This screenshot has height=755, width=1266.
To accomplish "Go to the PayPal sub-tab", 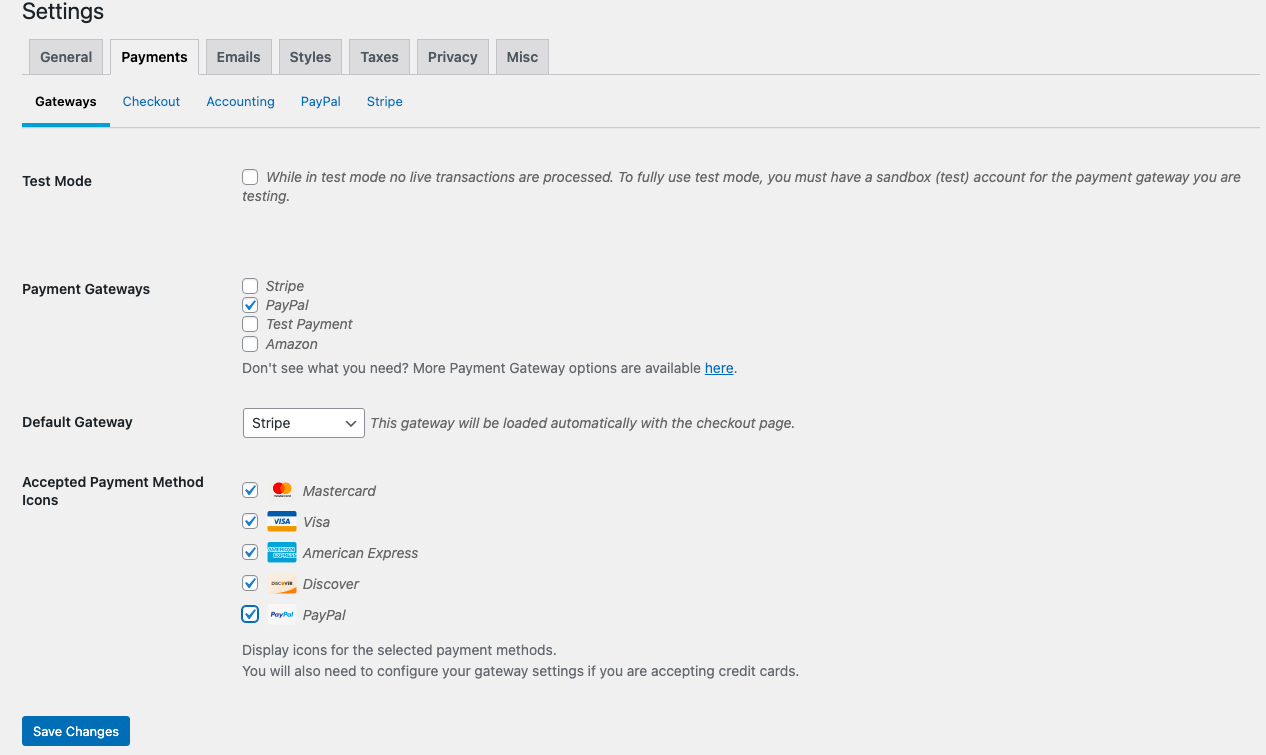I will tap(321, 102).
